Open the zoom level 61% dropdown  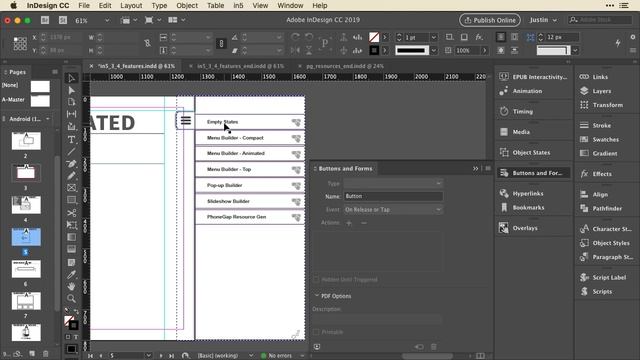107,20
